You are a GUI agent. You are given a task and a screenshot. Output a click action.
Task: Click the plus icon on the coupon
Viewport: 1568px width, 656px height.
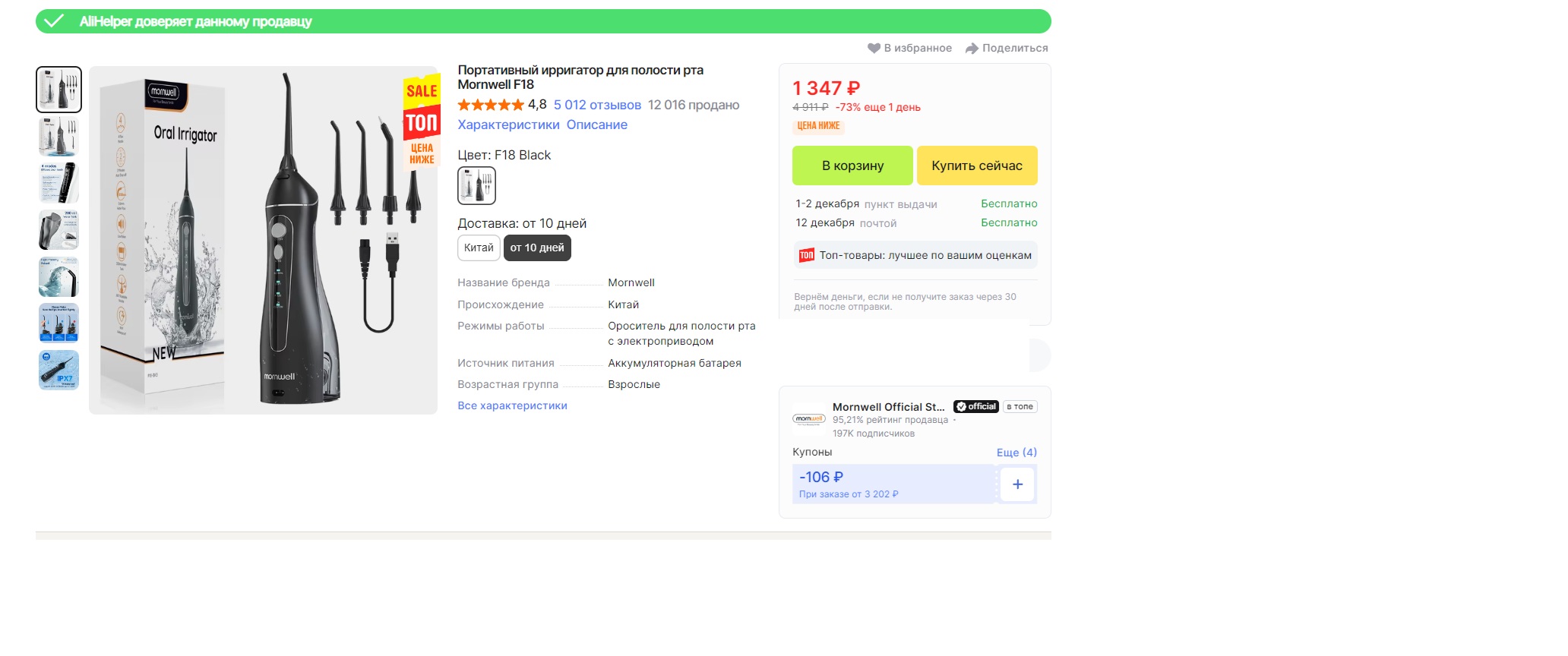[1017, 484]
